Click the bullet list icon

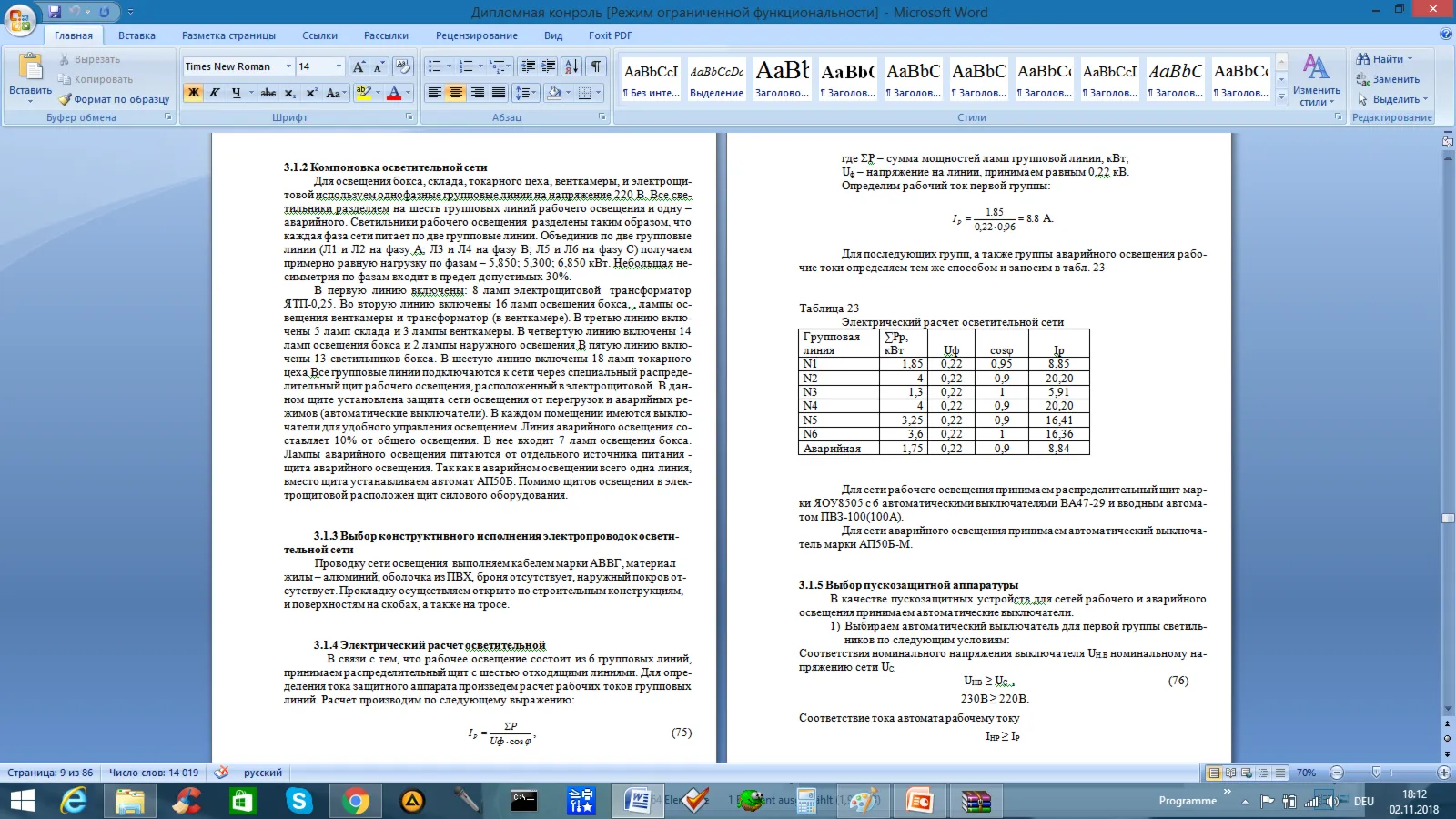434,66
